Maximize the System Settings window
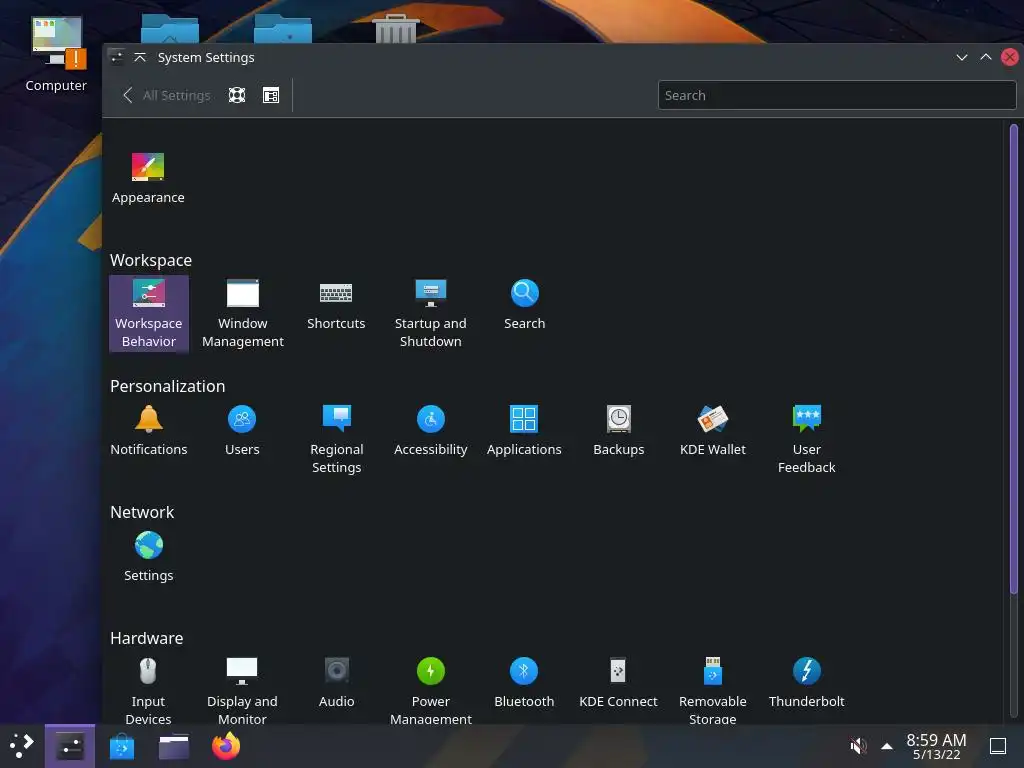The width and height of the screenshot is (1024, 768). (x=985, y=57)
